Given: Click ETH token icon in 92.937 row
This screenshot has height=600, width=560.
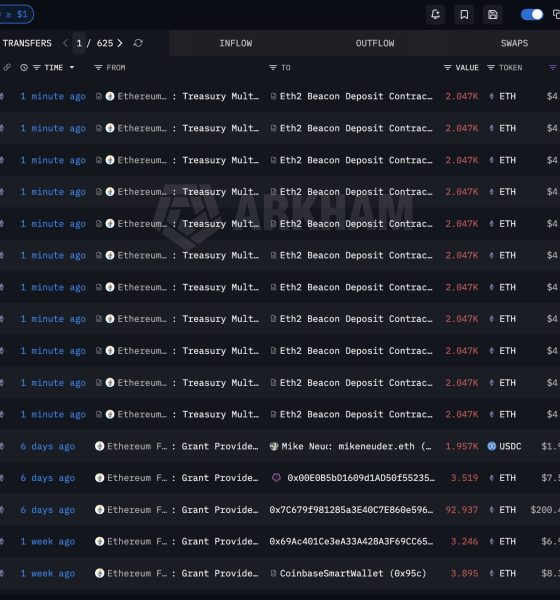Looking at the screenshot, I should click(x=492, y=510).
